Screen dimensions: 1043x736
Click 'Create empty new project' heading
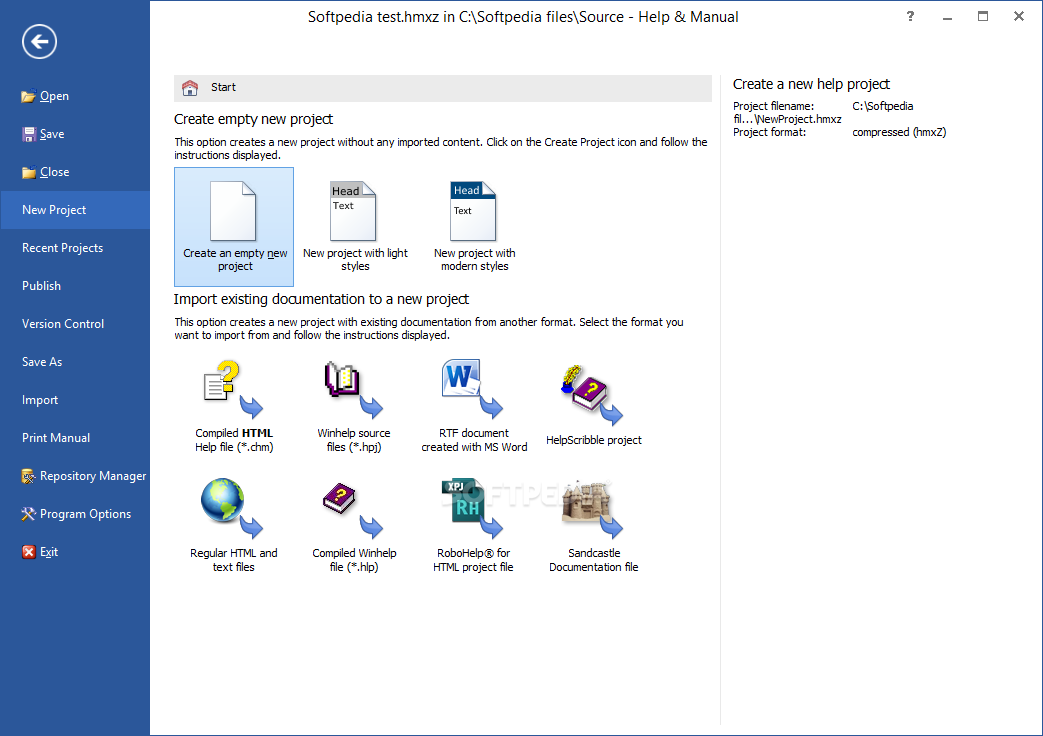click(253, 120)
